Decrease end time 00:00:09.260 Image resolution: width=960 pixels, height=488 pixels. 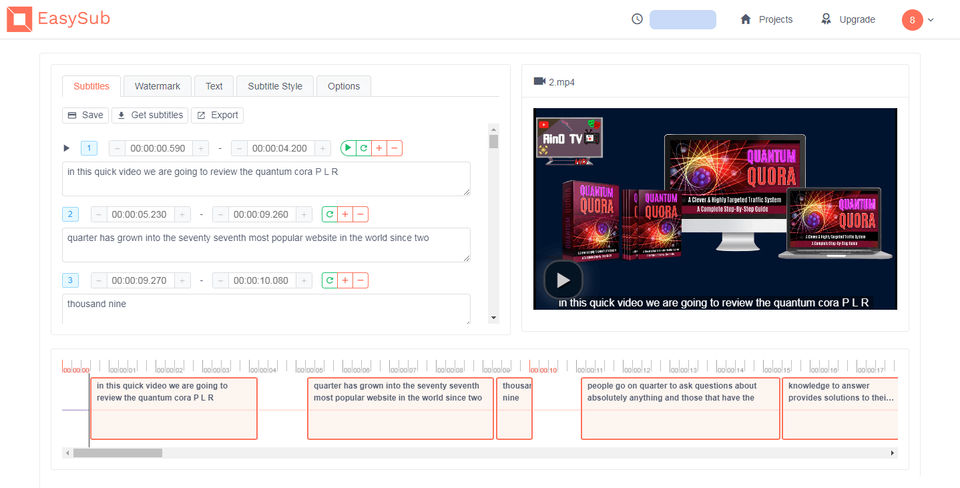tap(220, 214)
